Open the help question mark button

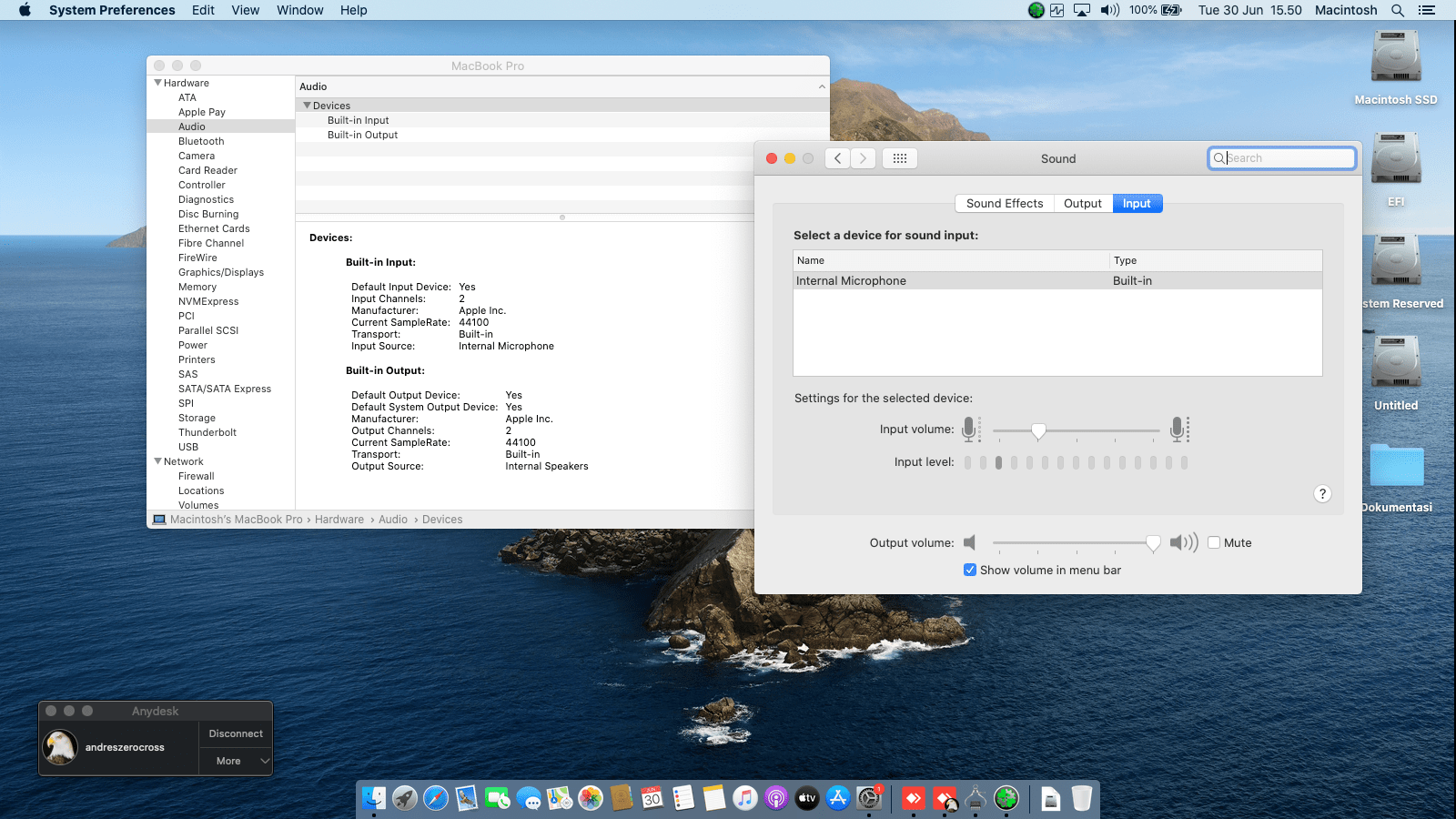(1322, 493)
